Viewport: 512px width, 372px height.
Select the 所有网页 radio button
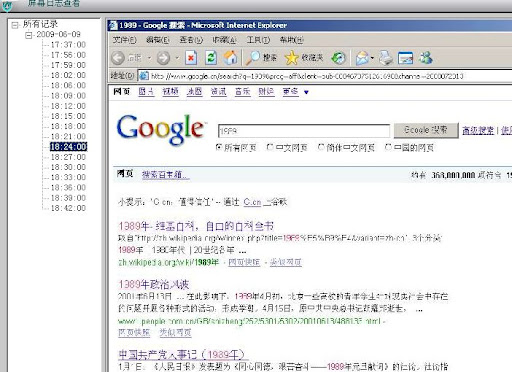click(x=219, y=147)
